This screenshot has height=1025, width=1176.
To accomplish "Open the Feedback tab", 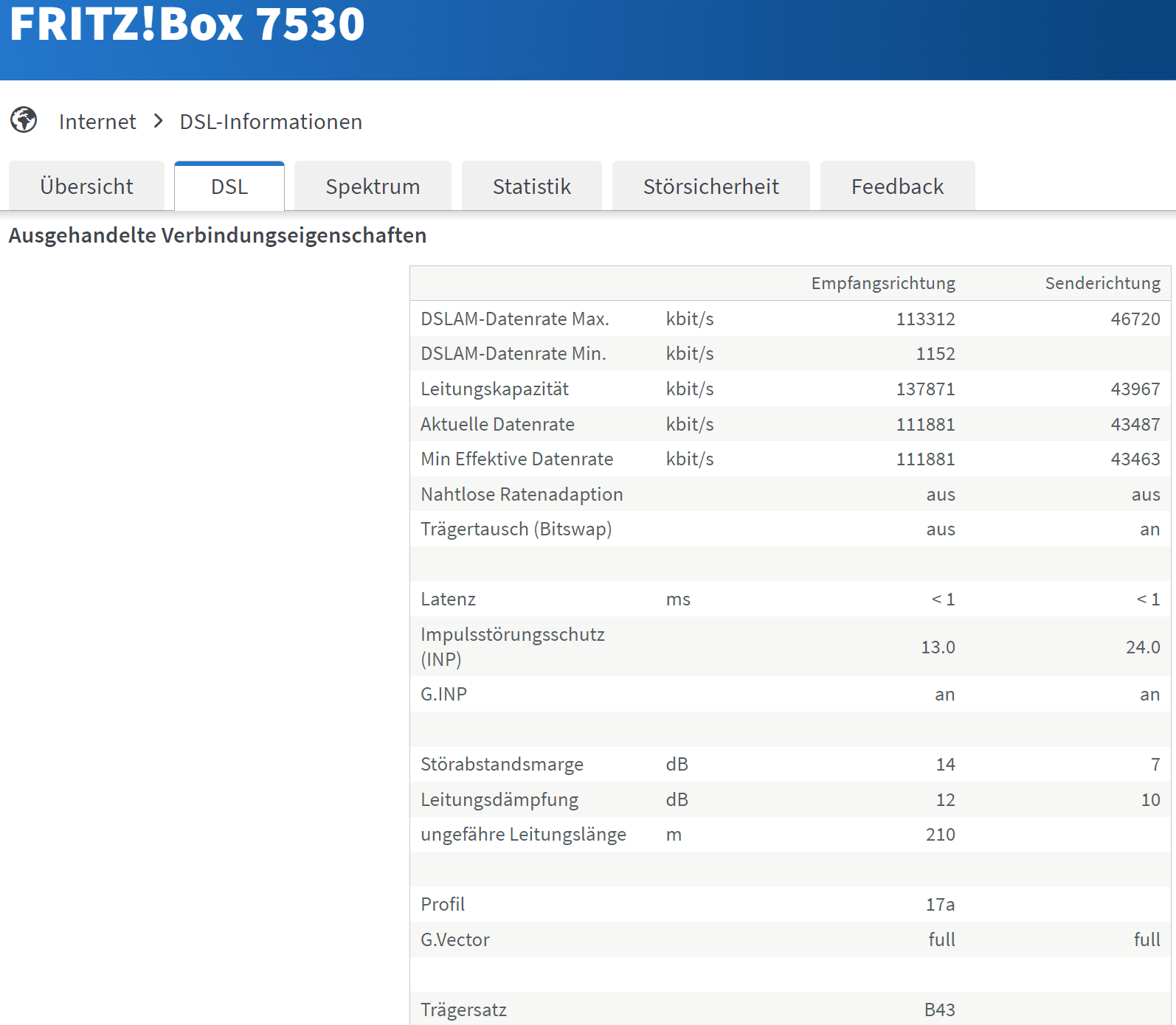I will [898, 186].
